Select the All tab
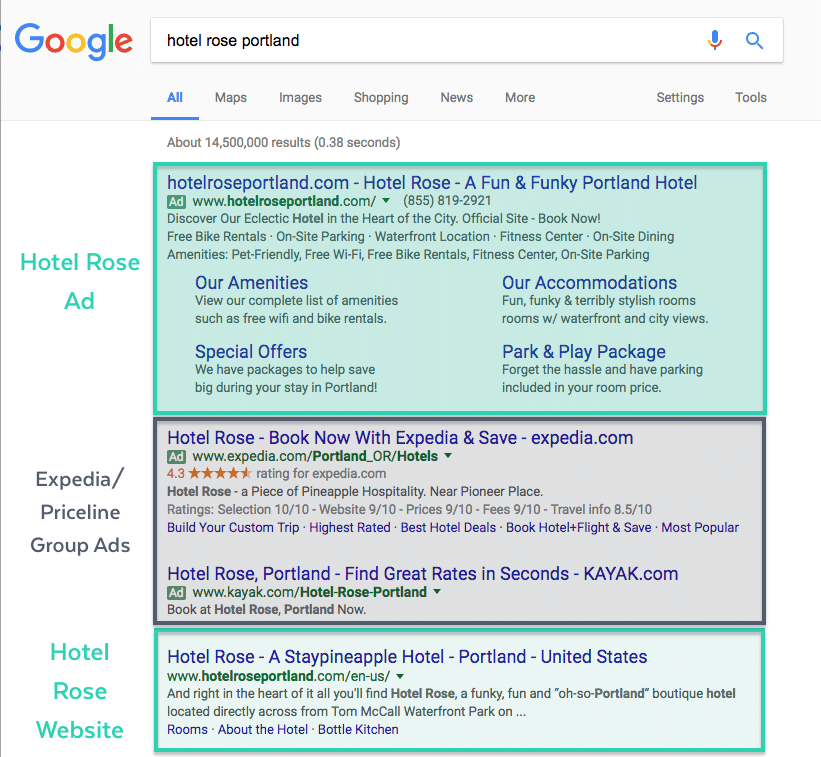The image size is (821, 757). [175, 97]
